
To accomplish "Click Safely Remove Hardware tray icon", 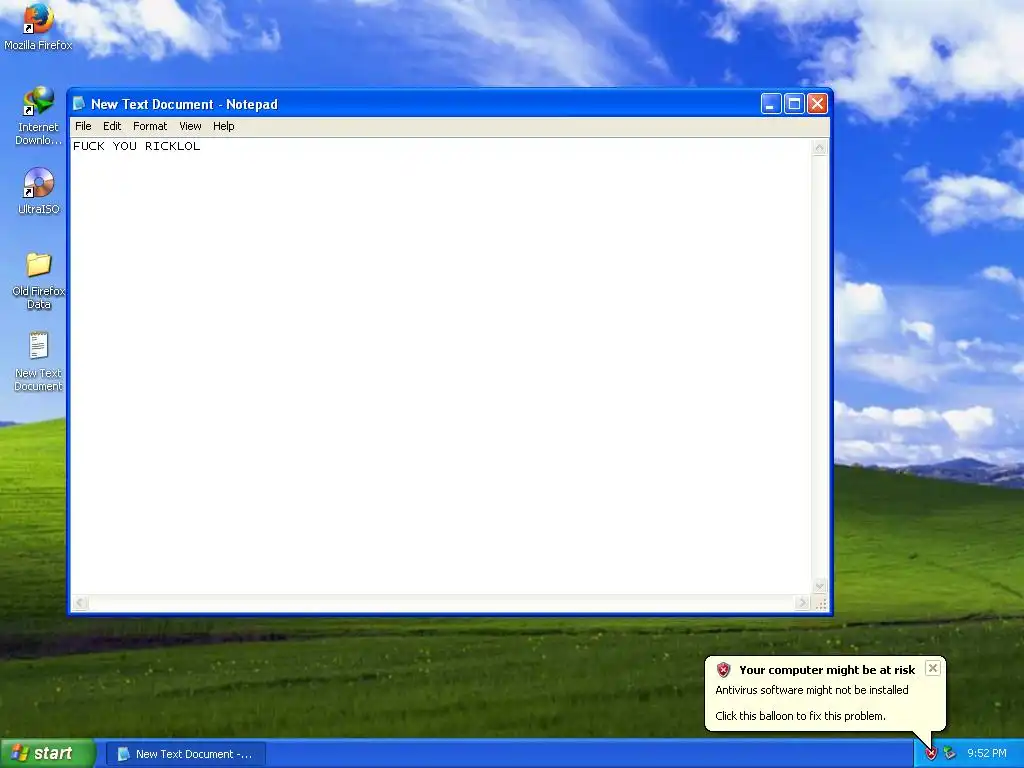I will 949,754.
